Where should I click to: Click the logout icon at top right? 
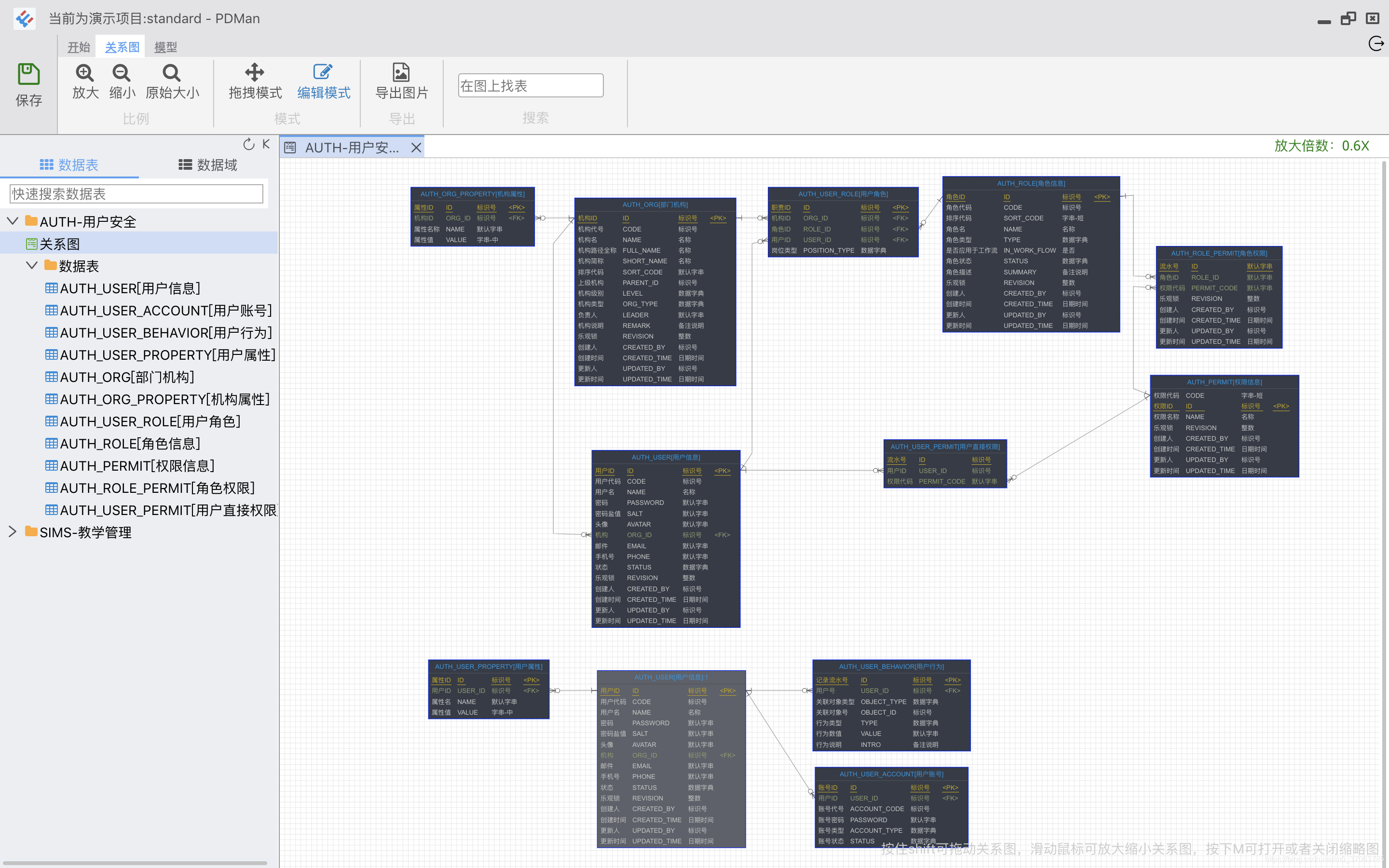pyautogui.click(x=1376, y=43)
